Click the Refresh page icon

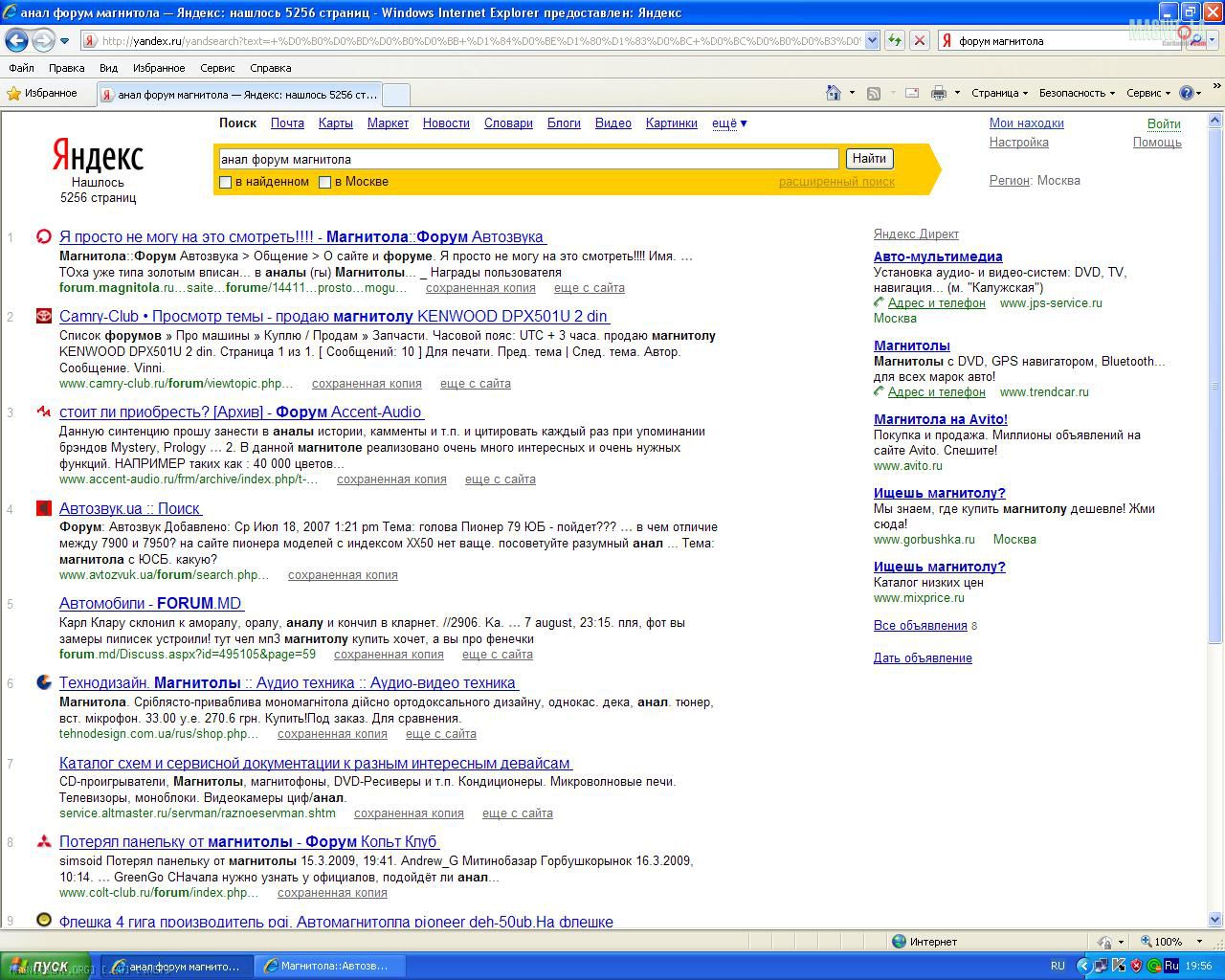894,40
